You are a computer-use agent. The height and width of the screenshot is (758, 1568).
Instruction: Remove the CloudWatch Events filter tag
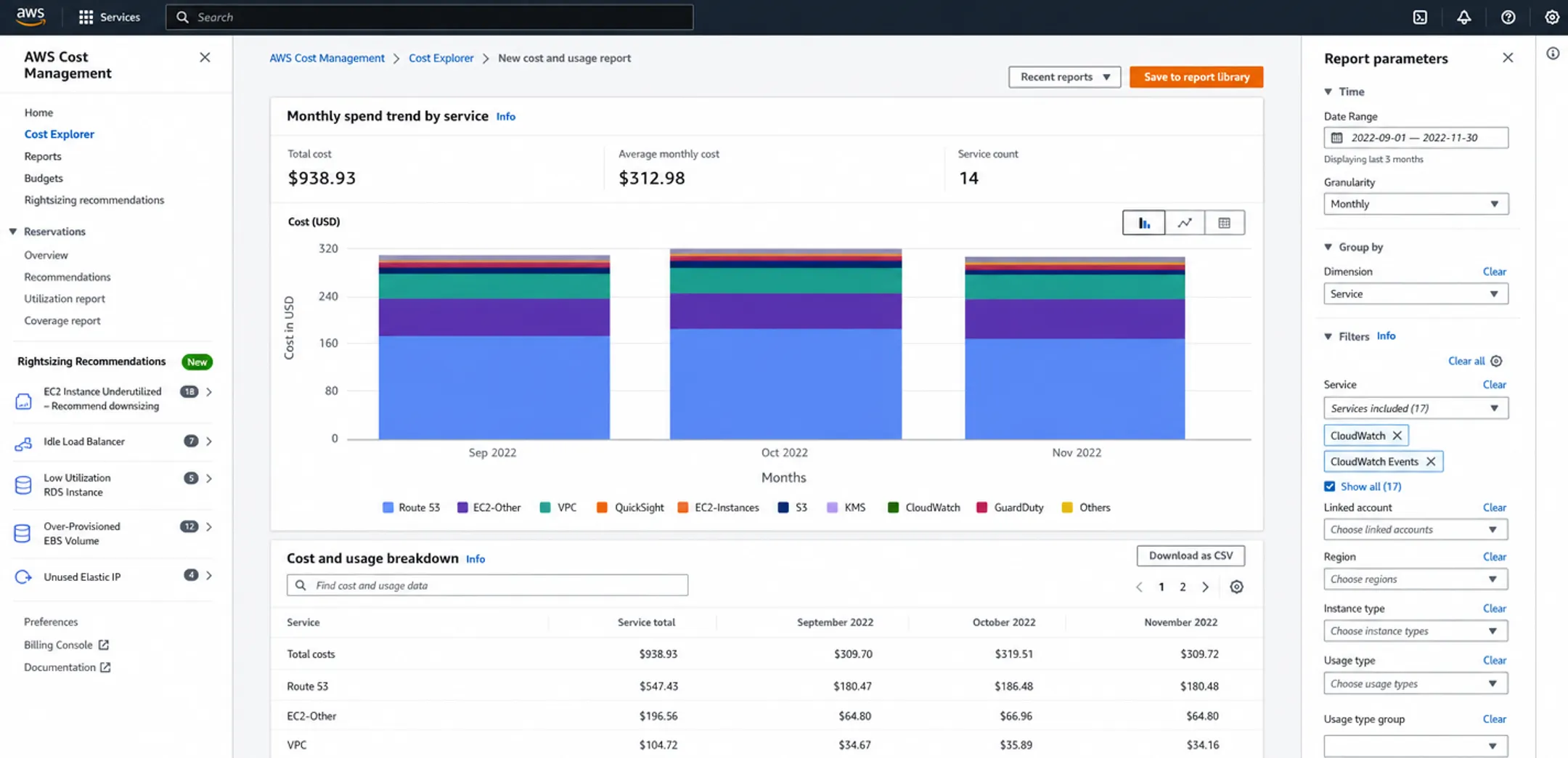click(1430, 462)
